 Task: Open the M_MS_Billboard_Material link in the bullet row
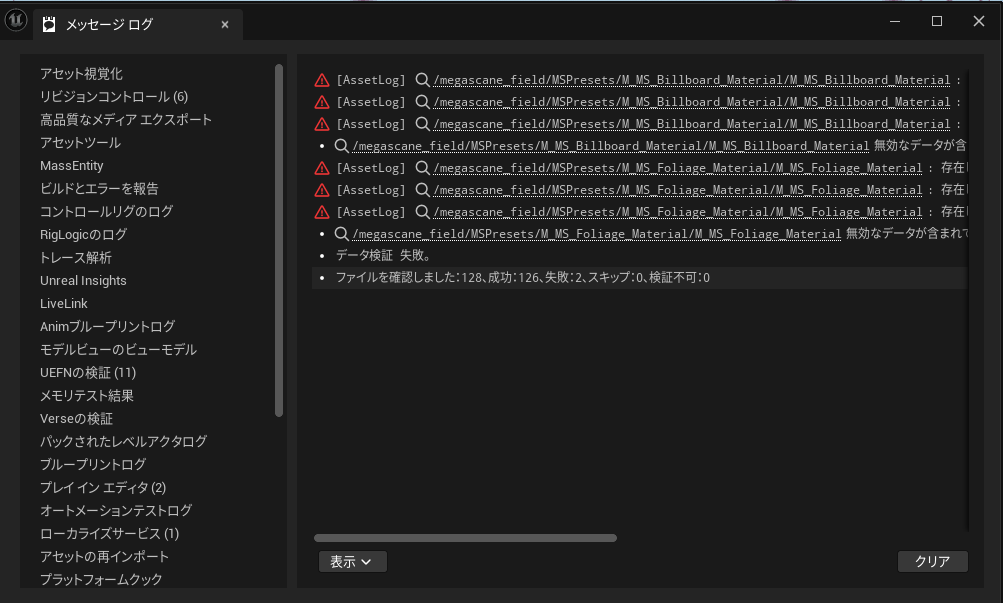coord(610,146)
